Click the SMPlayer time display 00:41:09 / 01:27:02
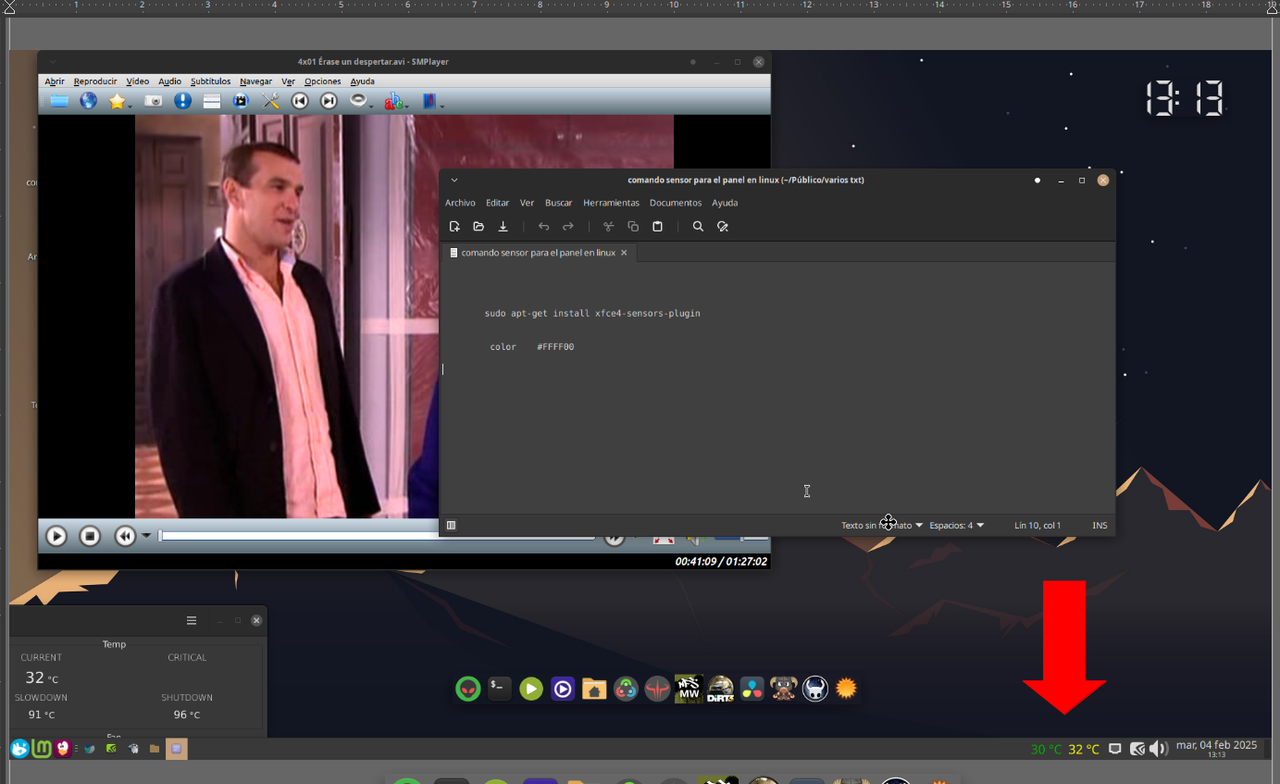This screenshot has width=1280, height=784. (x=721, y=562)
